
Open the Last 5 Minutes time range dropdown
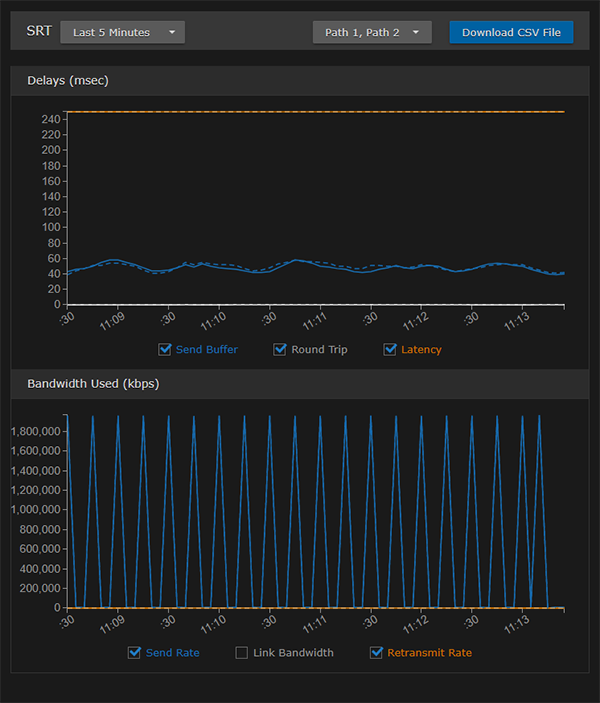(122, 32)
